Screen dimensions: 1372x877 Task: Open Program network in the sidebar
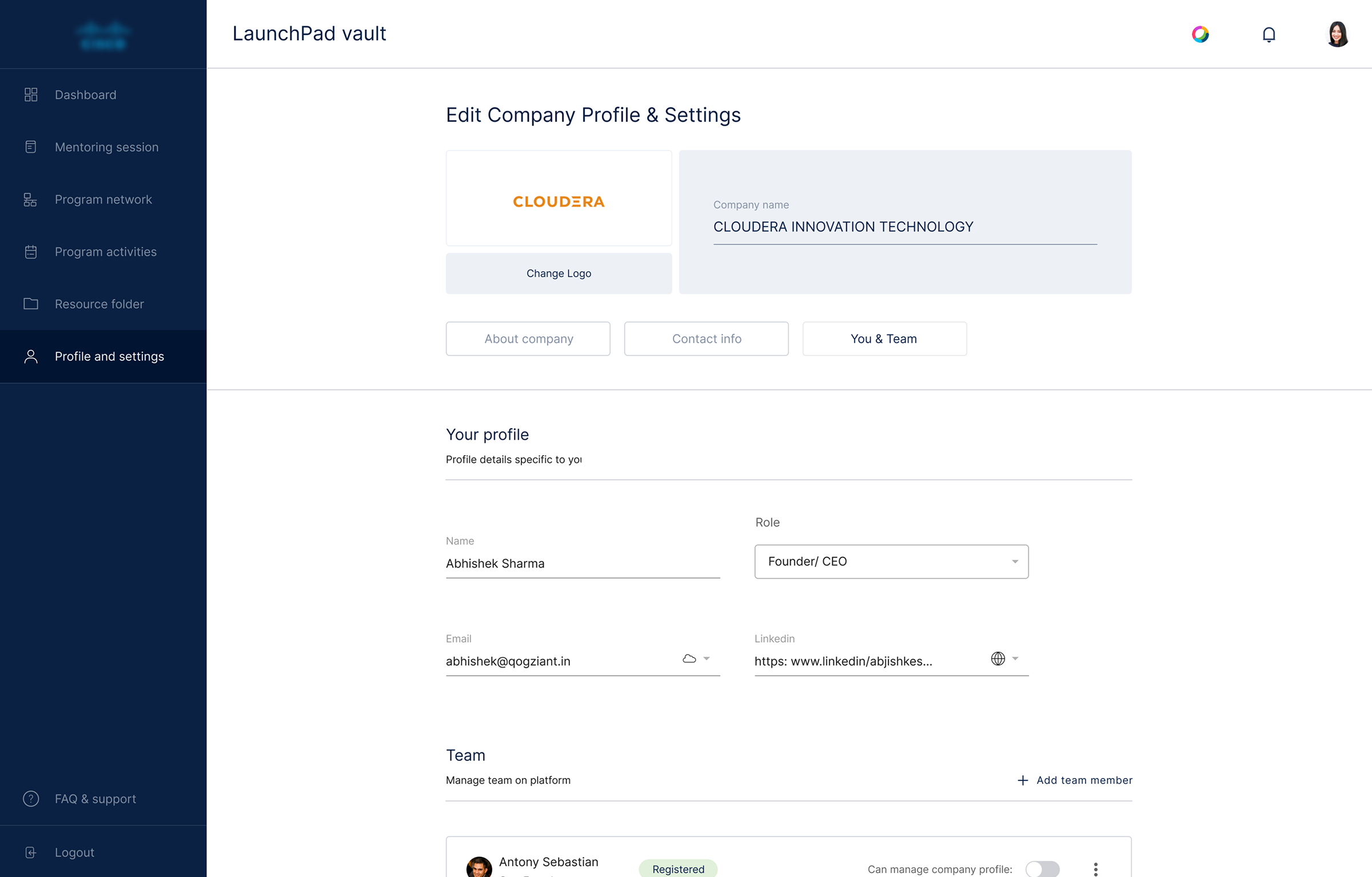(103, 200)
